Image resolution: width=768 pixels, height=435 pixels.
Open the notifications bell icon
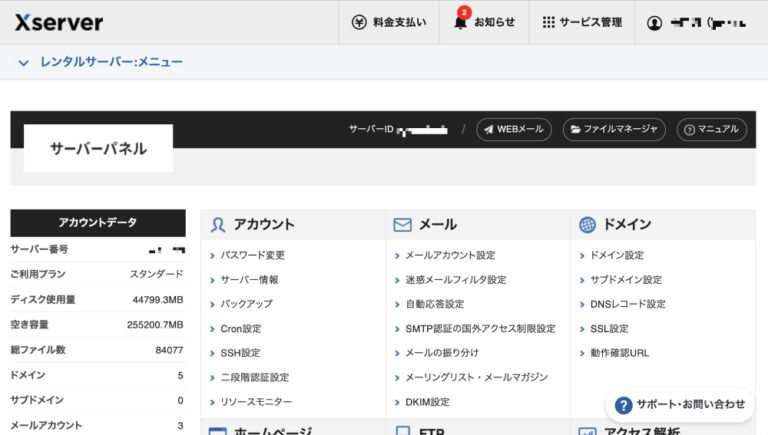pos(460,22)
